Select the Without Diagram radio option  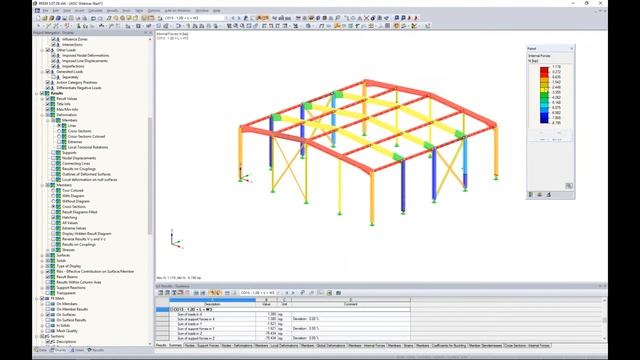[53, 201]
